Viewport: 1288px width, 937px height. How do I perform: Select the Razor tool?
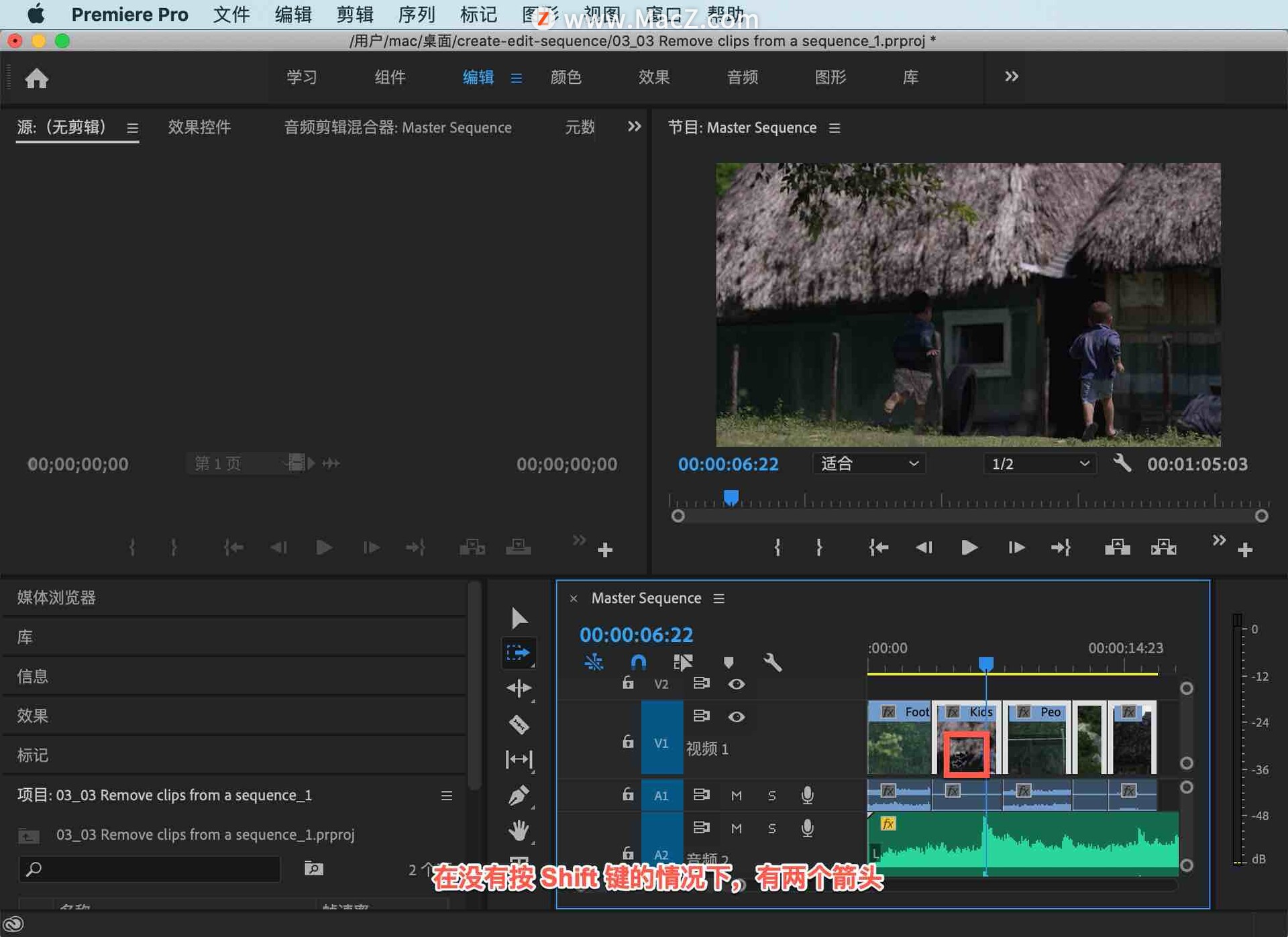pos(519,724)
